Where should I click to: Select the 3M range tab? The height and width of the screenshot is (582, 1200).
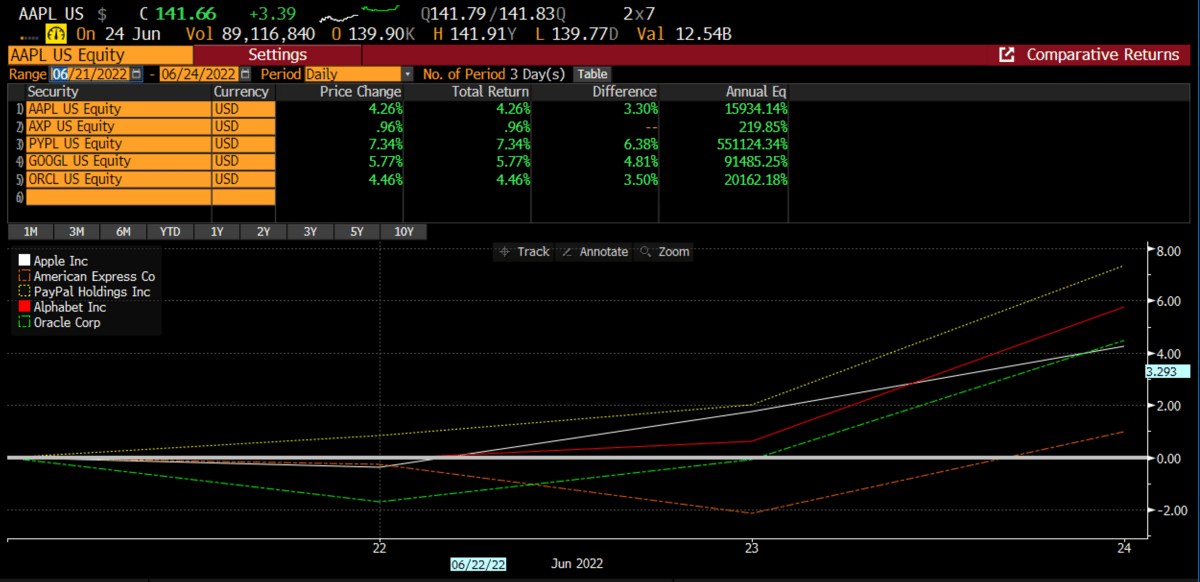[x=77, y=232]
